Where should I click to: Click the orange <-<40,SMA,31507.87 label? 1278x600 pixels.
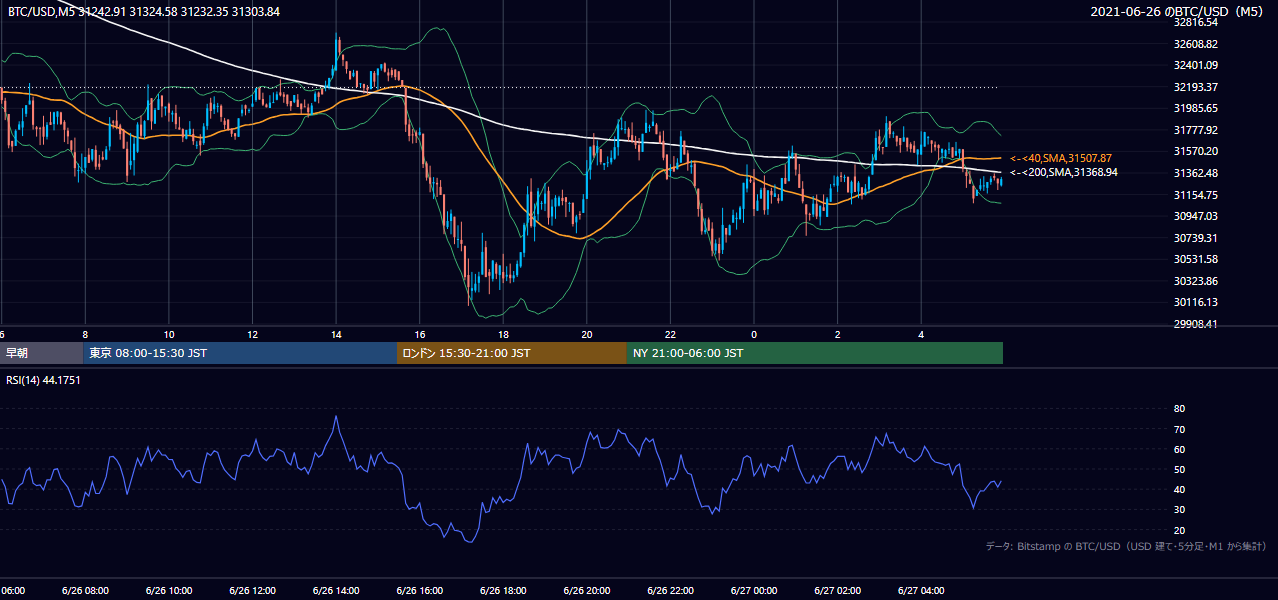[1061, 158]
